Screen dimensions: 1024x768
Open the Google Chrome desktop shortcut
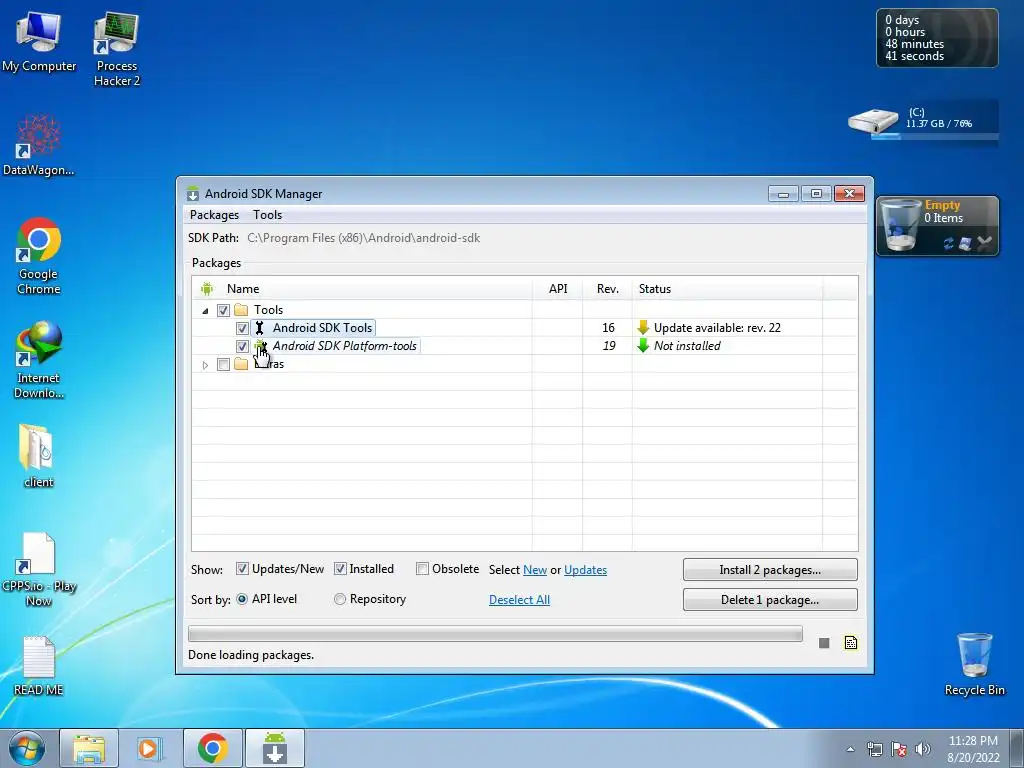(39, 256)
